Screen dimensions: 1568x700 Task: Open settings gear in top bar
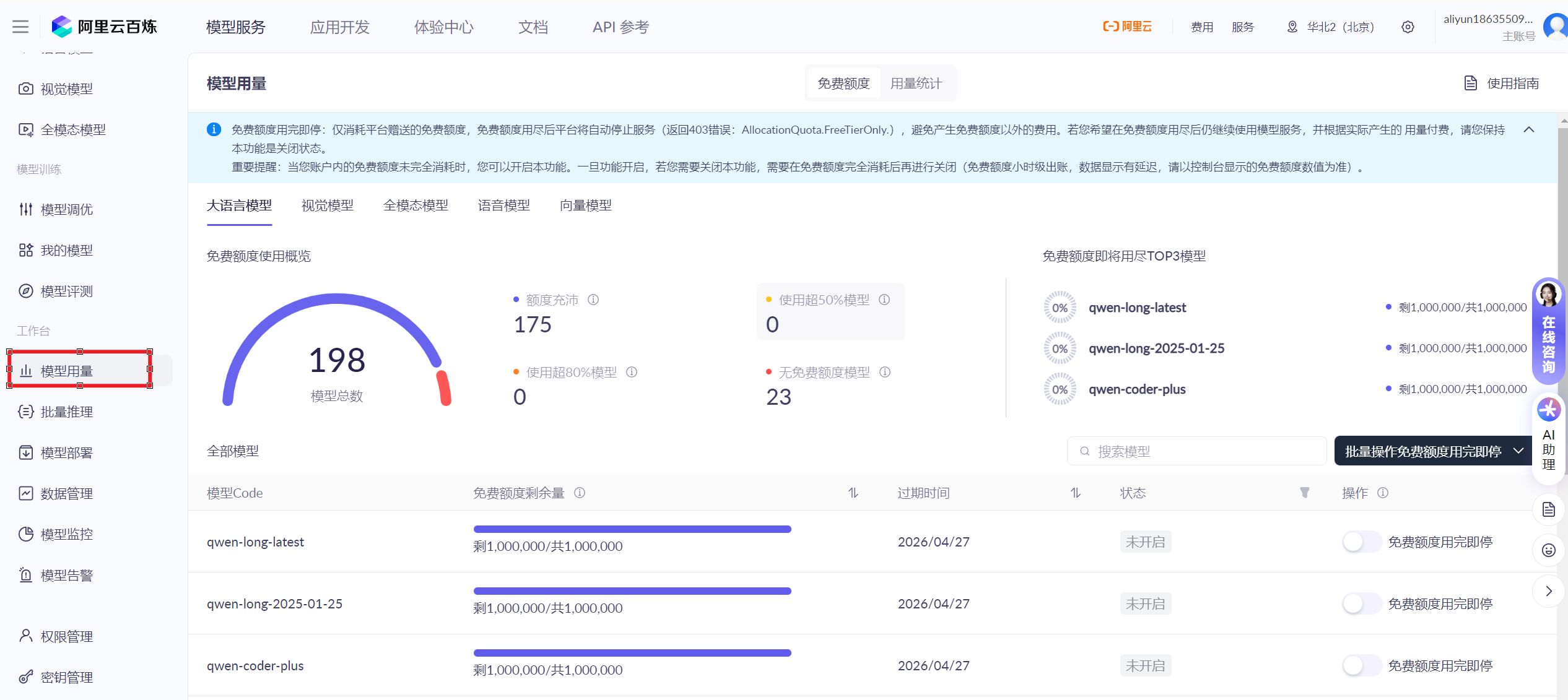(x=1408, y=27)
